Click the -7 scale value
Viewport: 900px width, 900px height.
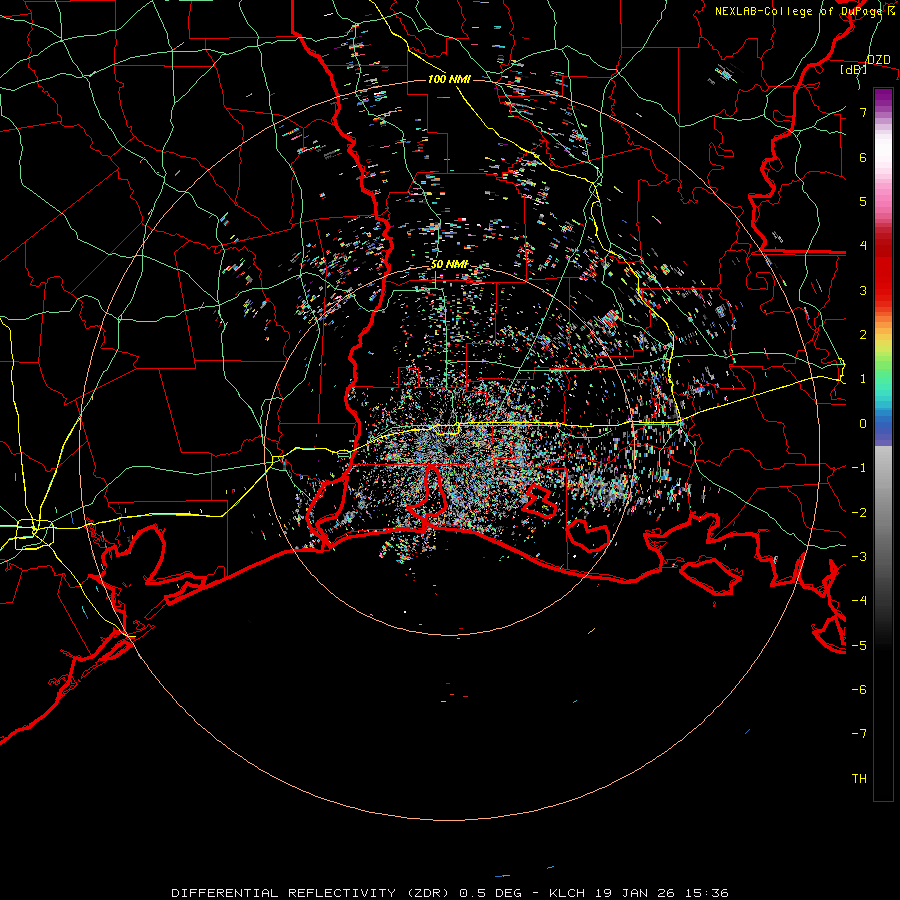pyautogui.click(x=859, y=734)
